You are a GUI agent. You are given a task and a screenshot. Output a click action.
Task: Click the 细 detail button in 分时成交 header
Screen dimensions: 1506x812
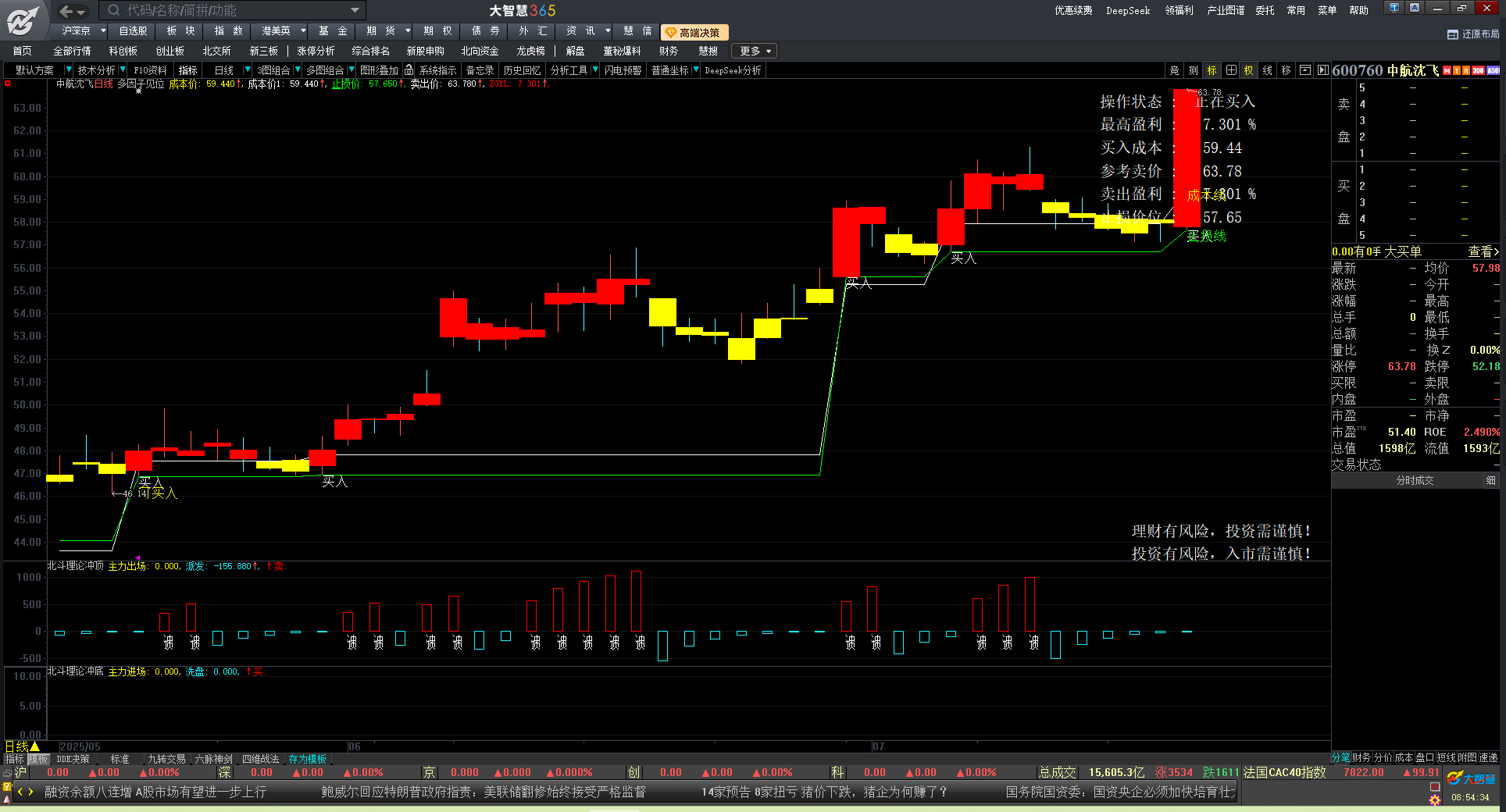[x=1491, y=480]
